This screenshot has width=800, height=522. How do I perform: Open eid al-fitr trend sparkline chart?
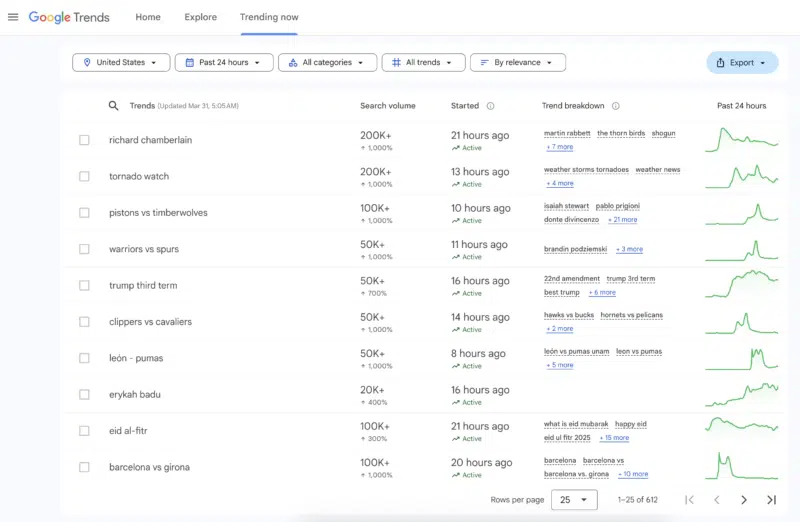(742, 426)
